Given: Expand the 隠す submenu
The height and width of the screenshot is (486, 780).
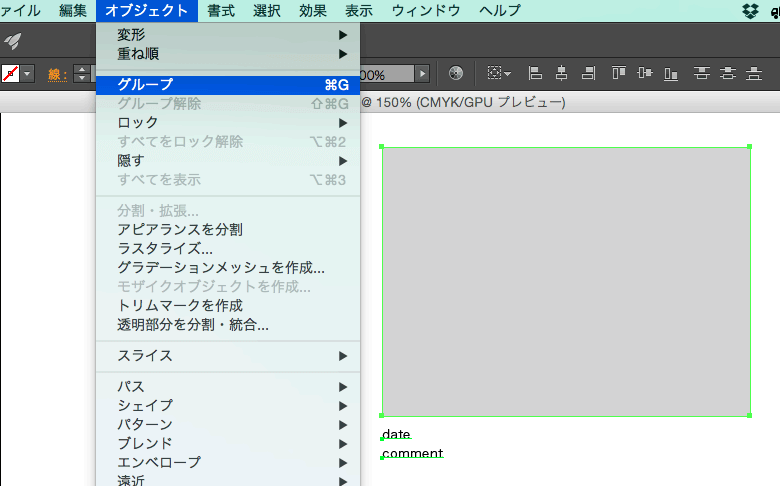Looking at the screenshot, I should [x=228, y=161].
